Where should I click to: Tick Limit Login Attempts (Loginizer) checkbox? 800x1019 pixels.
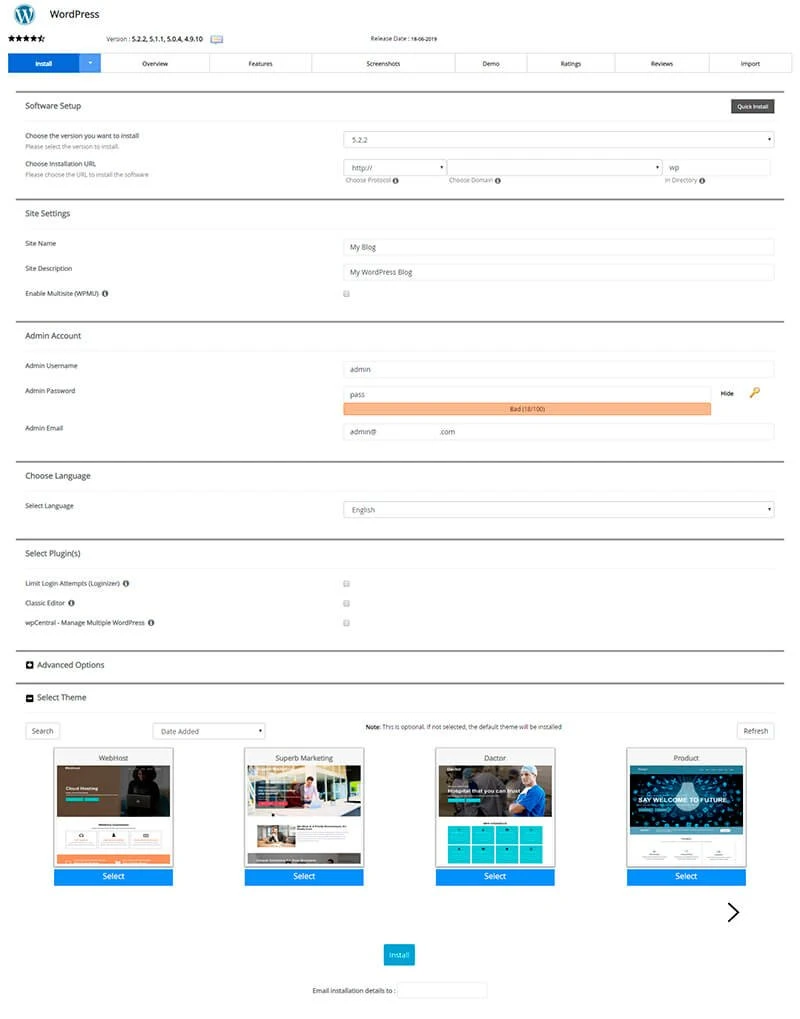tap(346, 584)
